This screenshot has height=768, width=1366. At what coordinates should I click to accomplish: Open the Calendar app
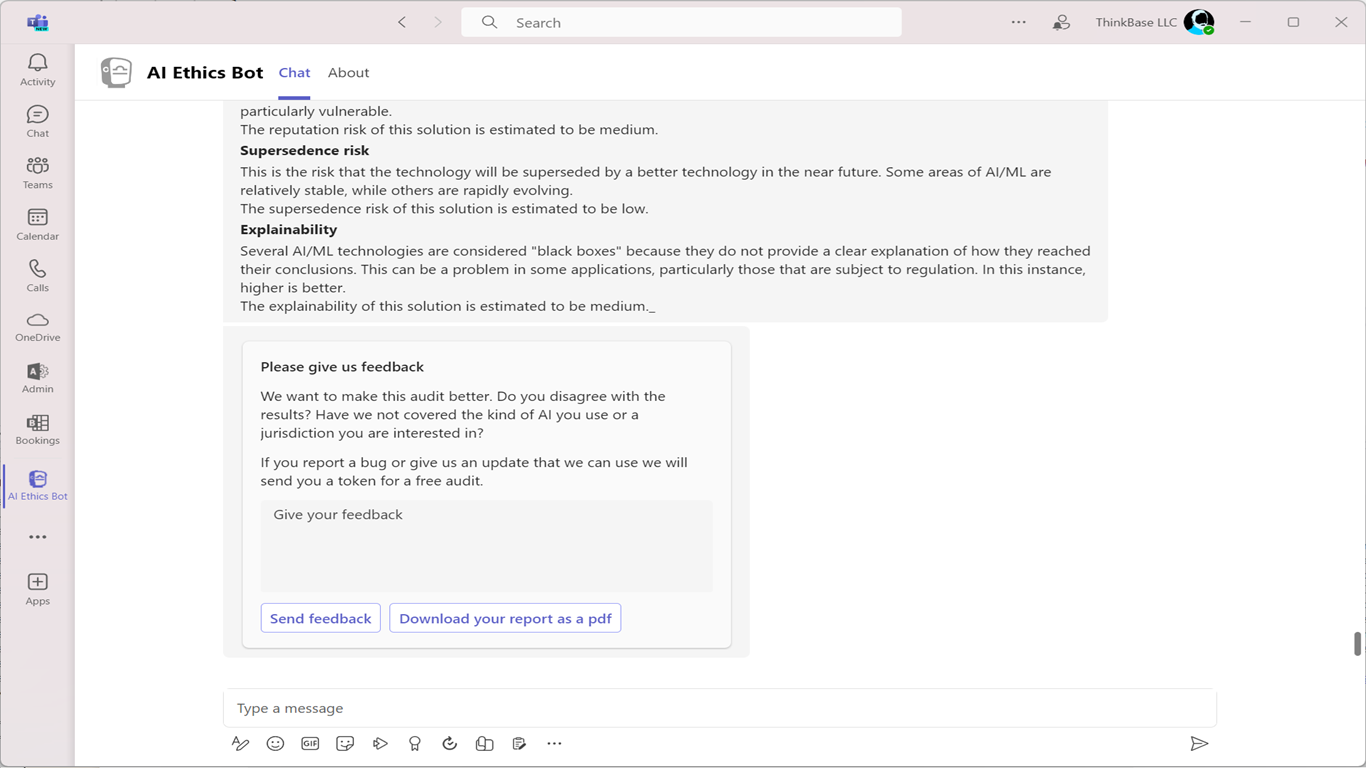(x=37, y=225)
